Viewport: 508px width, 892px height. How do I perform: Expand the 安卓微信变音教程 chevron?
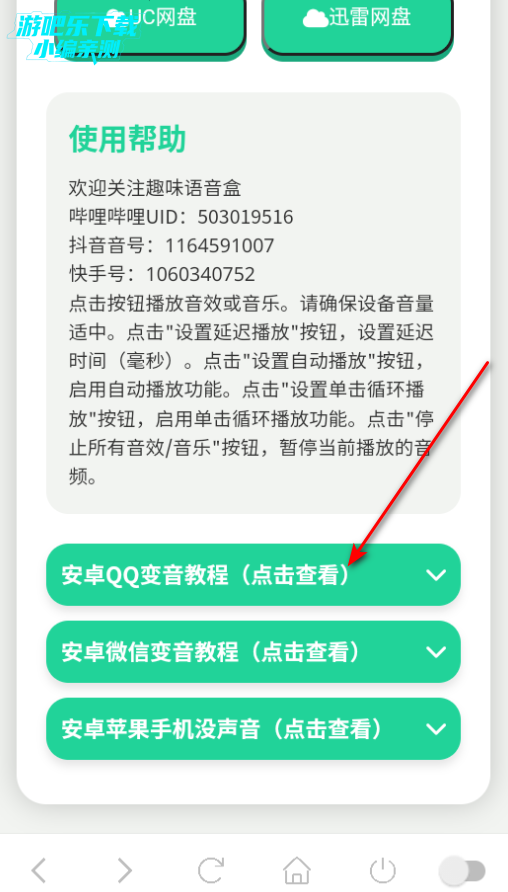pos(436,652)
